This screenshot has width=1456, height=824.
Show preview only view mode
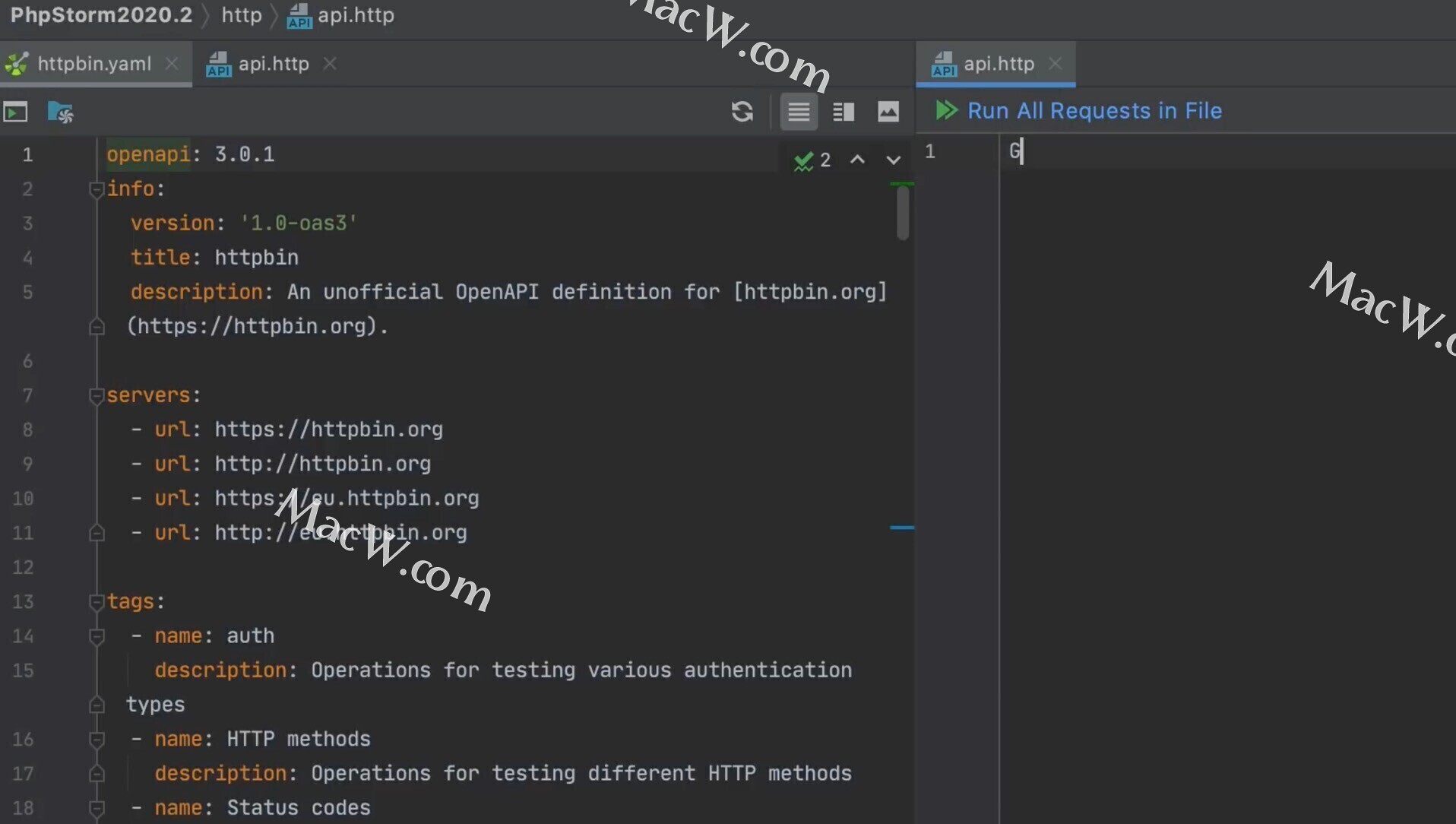point(888,113)
